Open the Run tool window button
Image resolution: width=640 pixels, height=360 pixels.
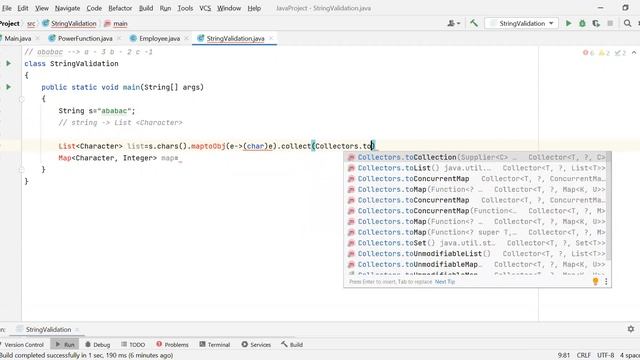(65, 344)
